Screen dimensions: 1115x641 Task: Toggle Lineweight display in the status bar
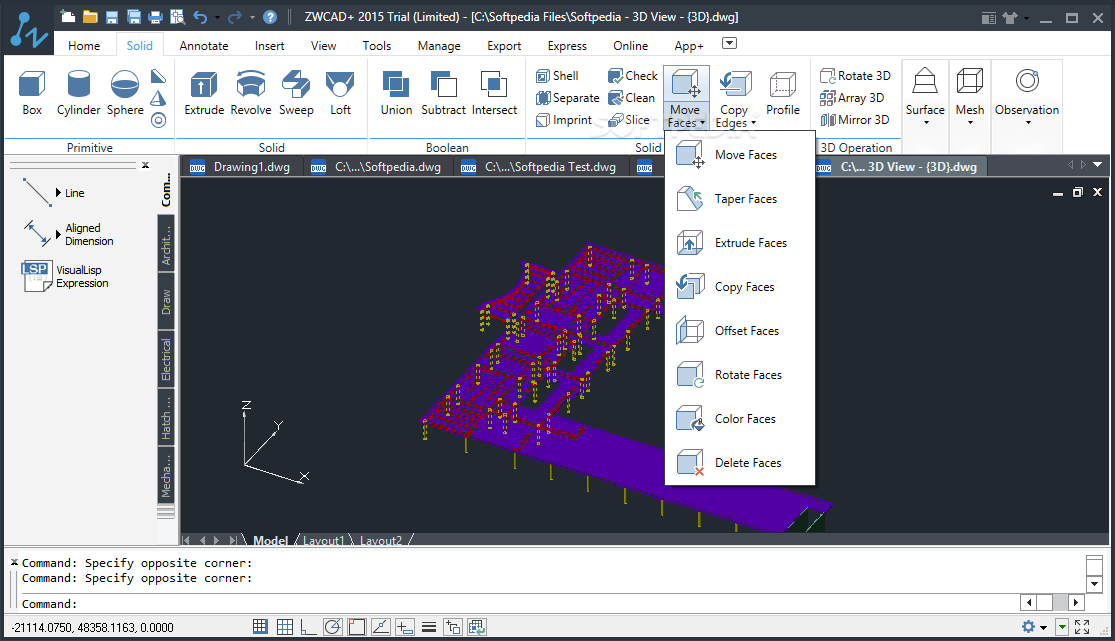[x=429, y=627]
